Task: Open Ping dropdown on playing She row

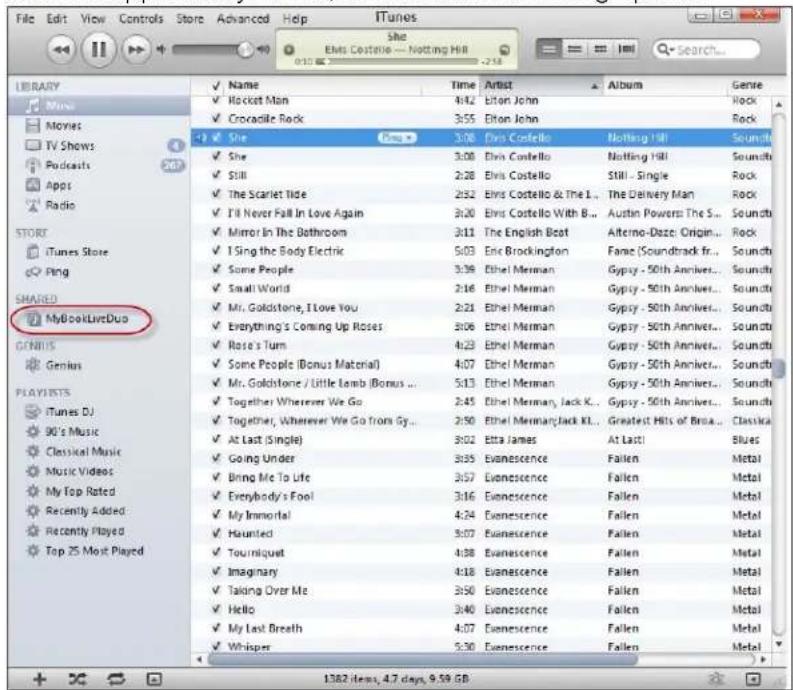Action: tap(397, 138)
